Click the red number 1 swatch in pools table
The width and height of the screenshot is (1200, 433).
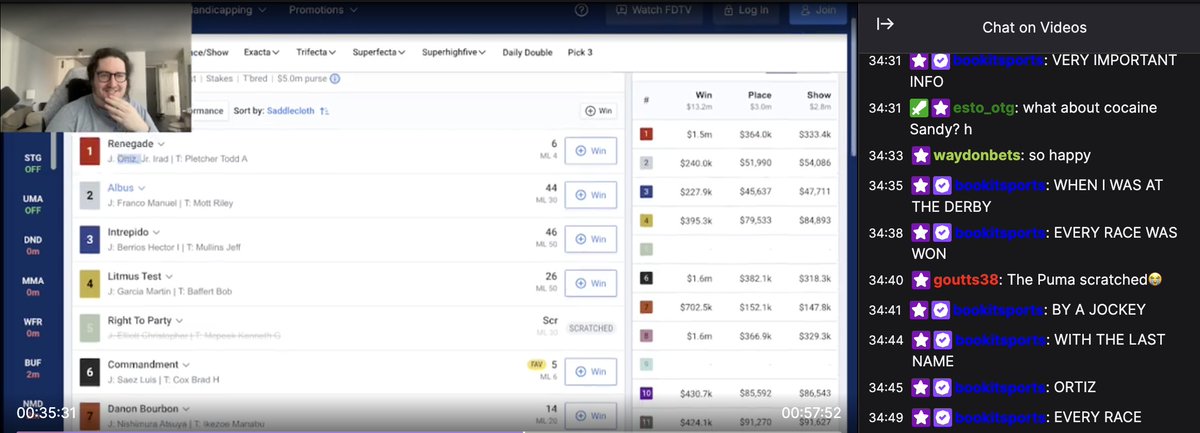tap(646, 133)
